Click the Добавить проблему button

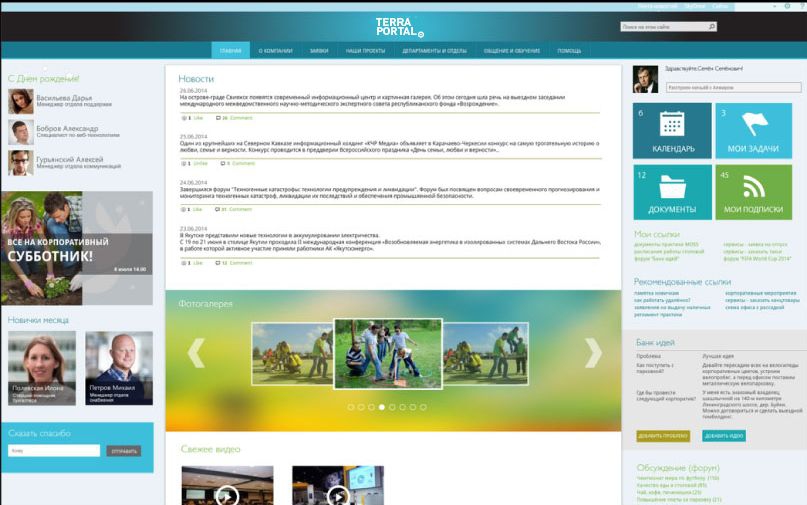point(663,436)
